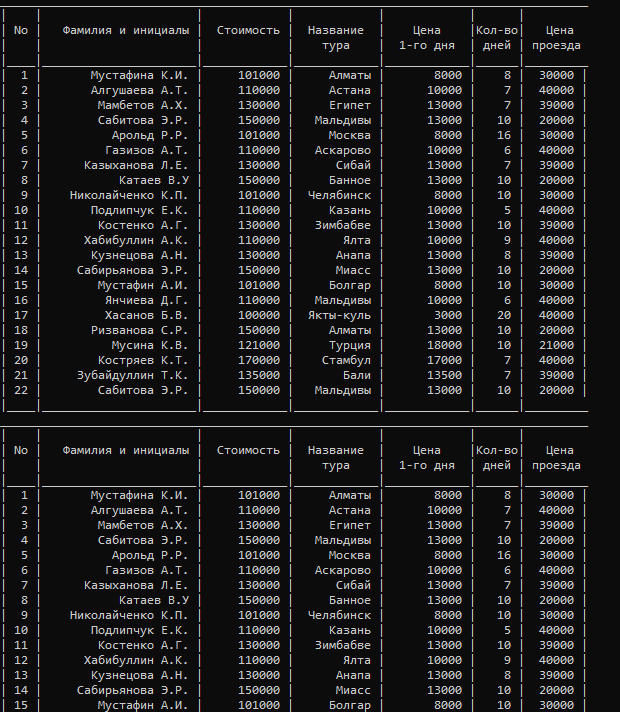
Task: Click Стоимость header in the first table
Action: 248,30
